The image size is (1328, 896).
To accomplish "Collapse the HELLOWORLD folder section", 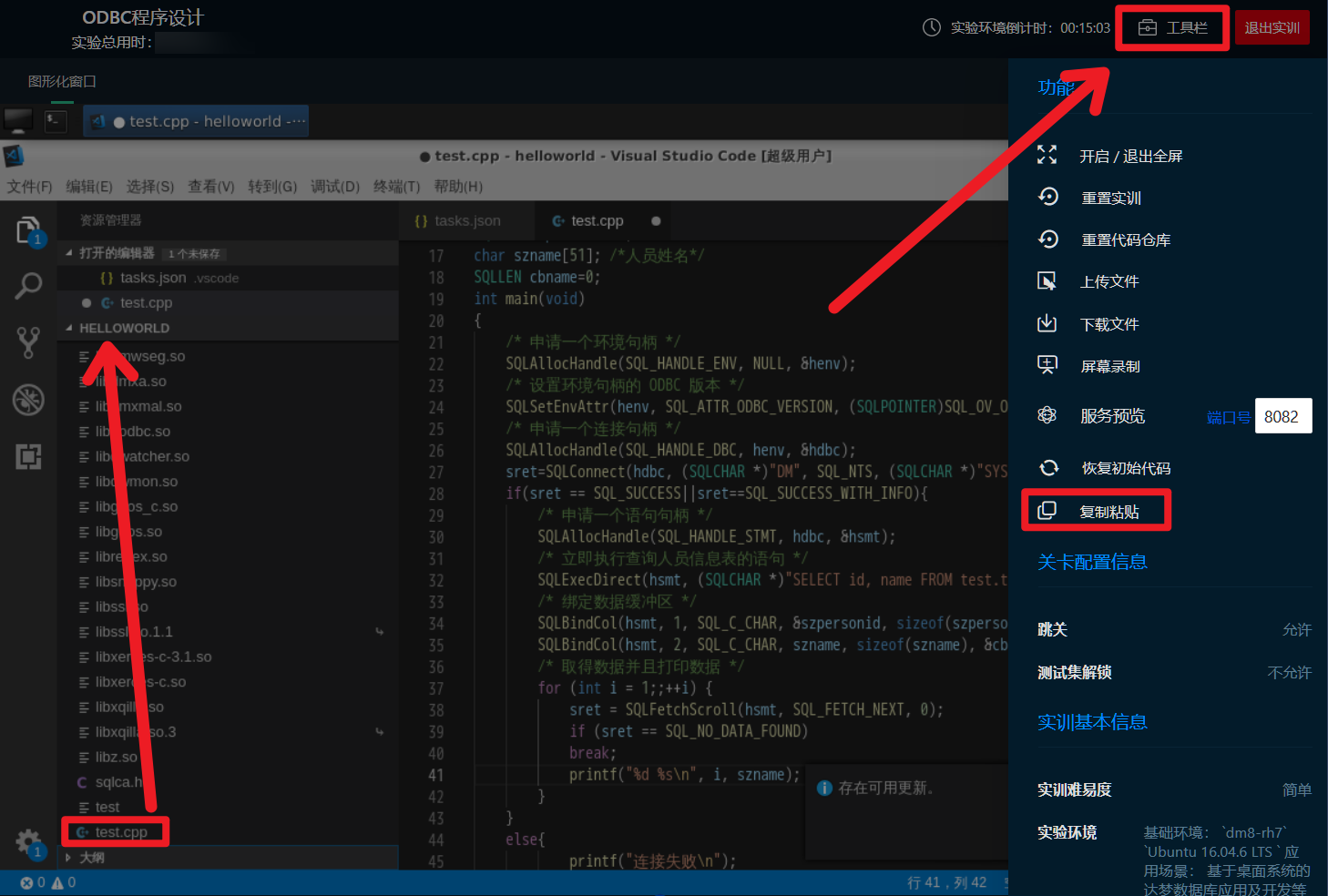I will 69,328.
